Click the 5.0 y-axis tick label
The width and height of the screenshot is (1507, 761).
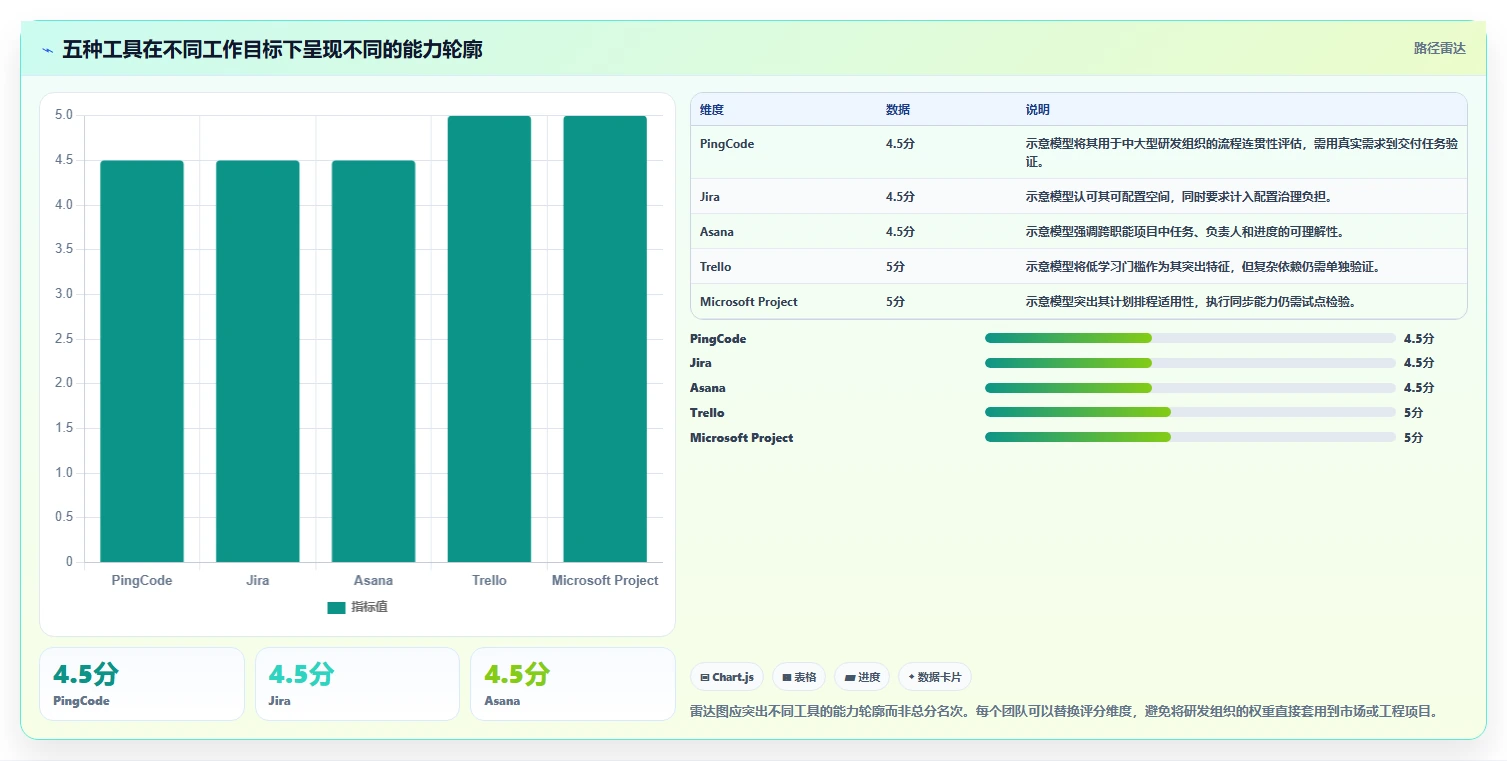pos(63,115)
